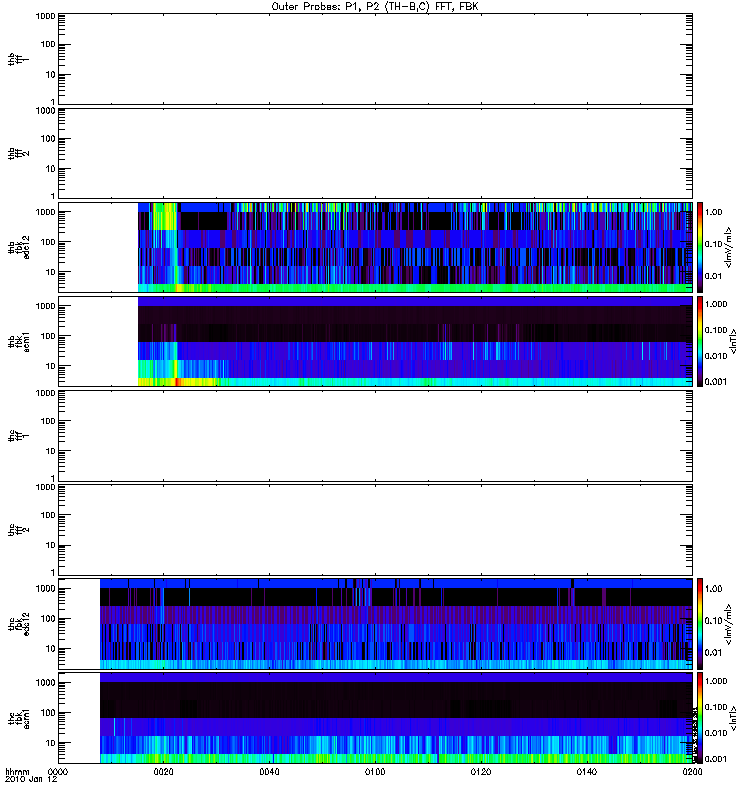The image size is (750, 800).
Task: Click the '0120' time axis label
Action: (481, 772)
